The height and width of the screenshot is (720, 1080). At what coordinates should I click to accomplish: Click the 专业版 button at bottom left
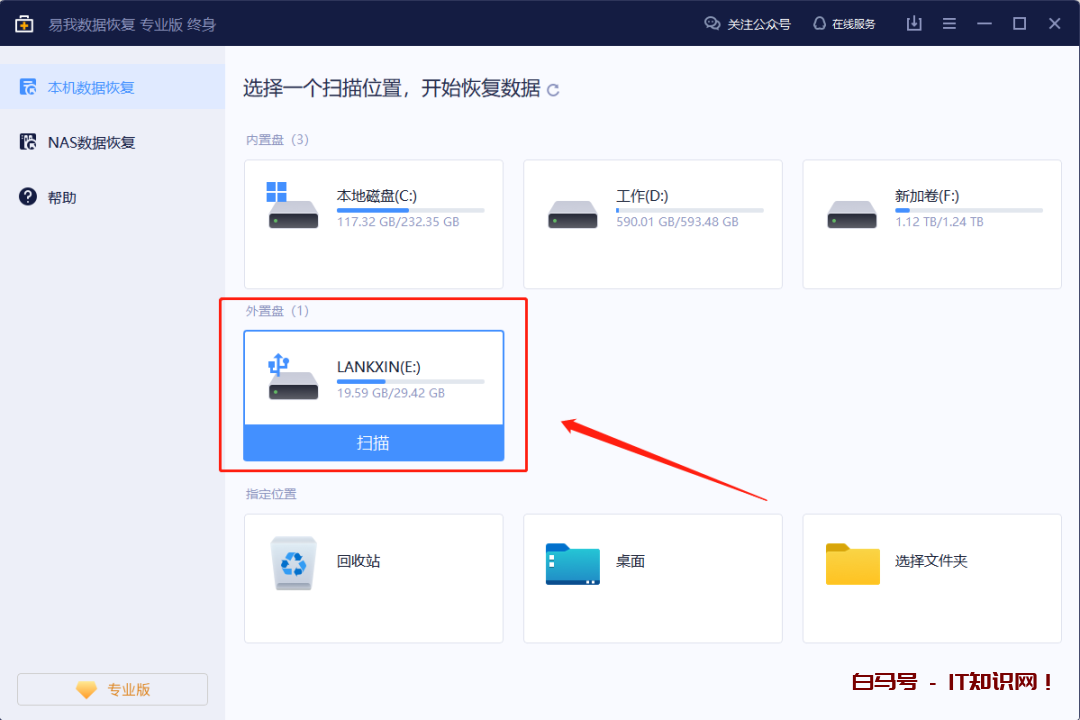coord(112,689)
